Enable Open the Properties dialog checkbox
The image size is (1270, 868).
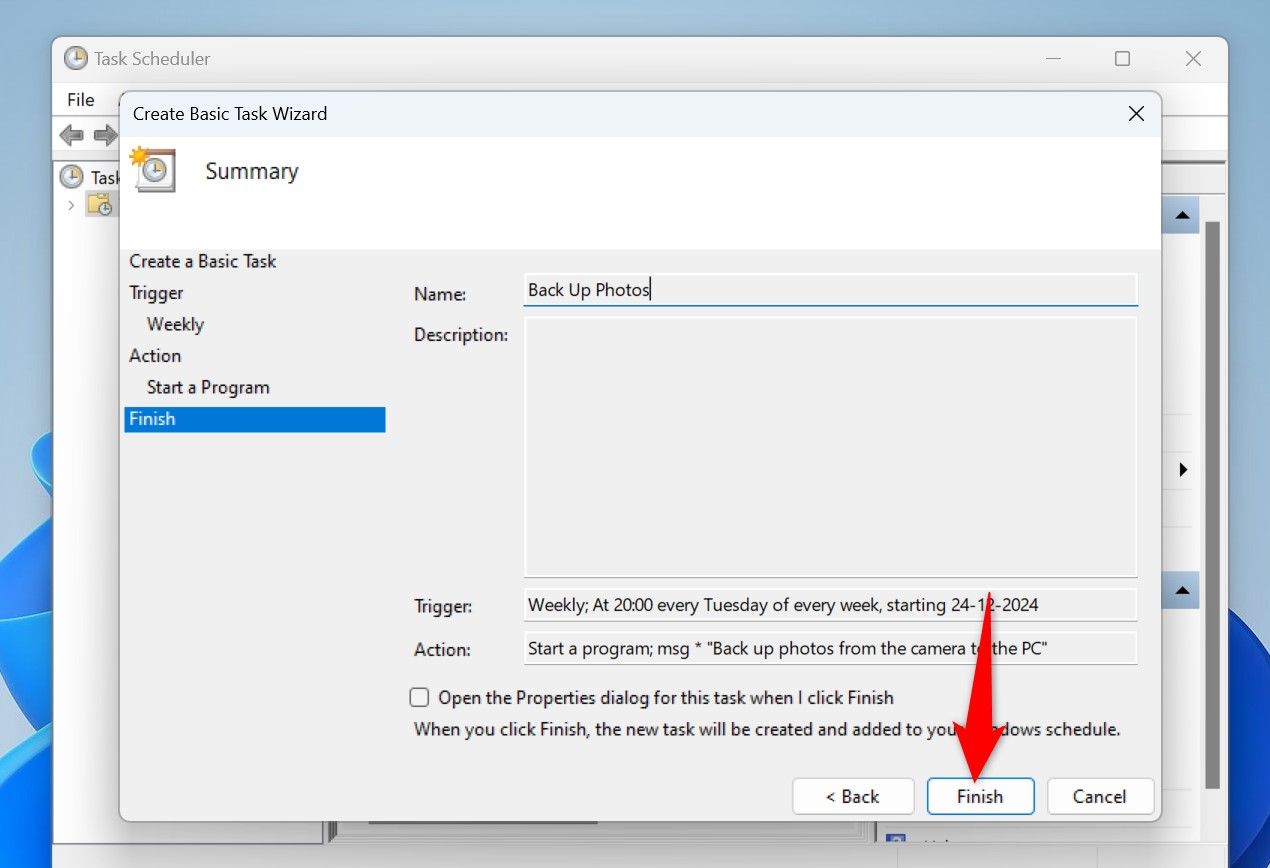pyautogui.click(x=420, y=698)
